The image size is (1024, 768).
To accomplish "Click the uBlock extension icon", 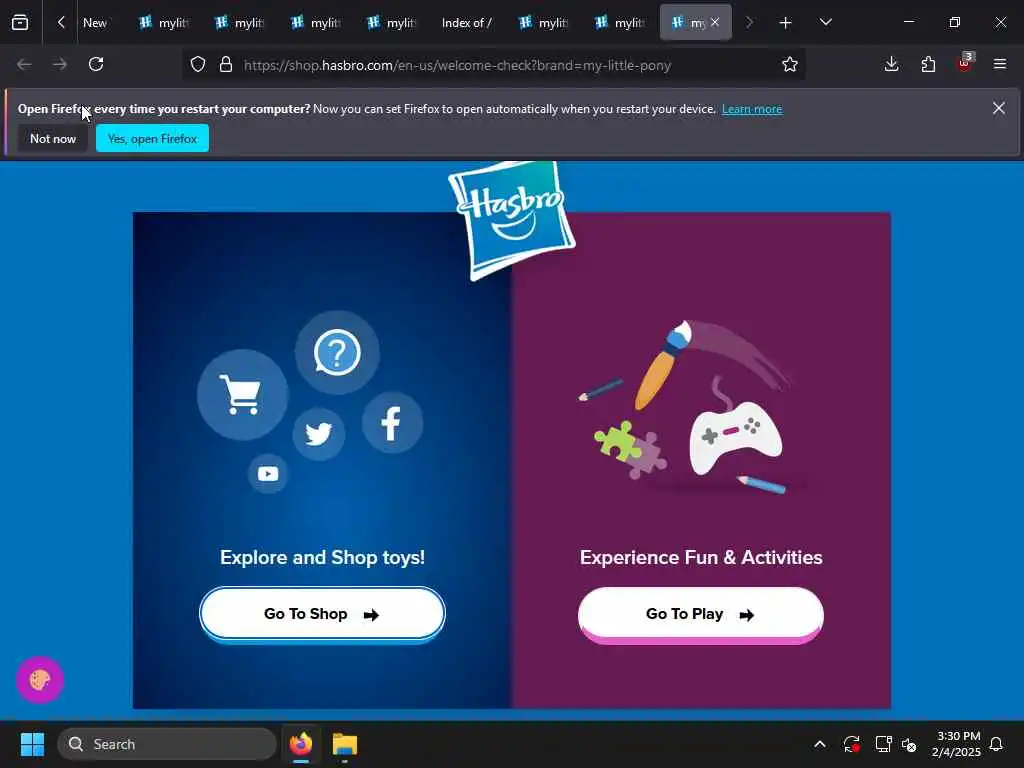I will [x=965, y=63].
